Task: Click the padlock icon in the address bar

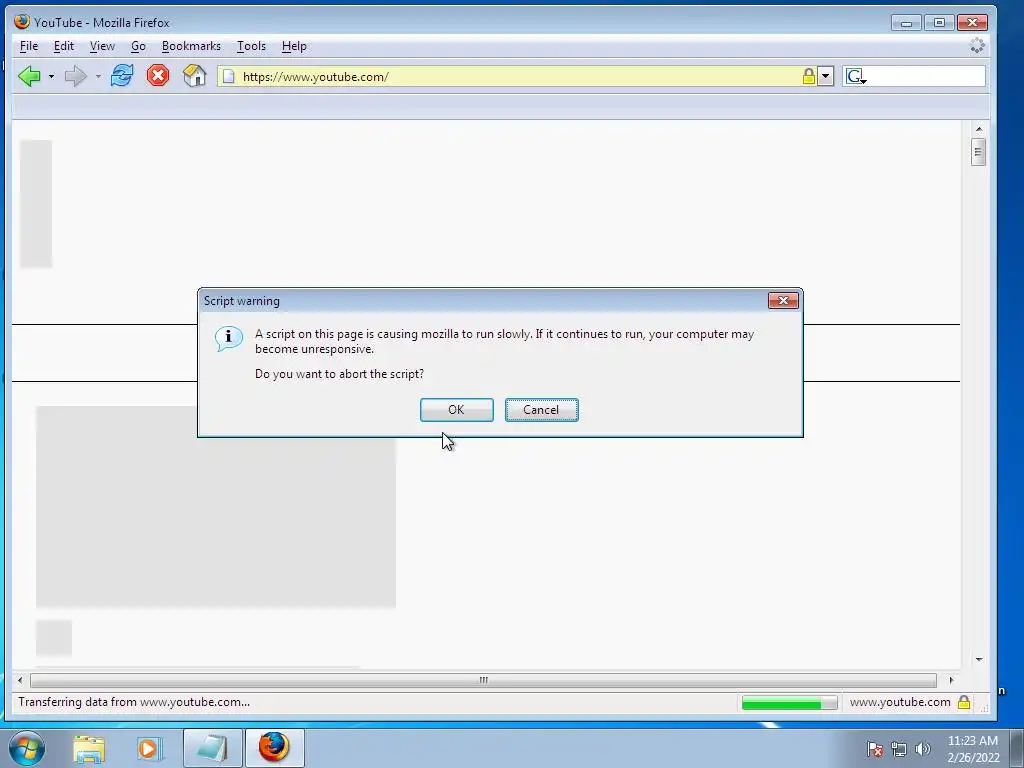Action: pos(808,76)
